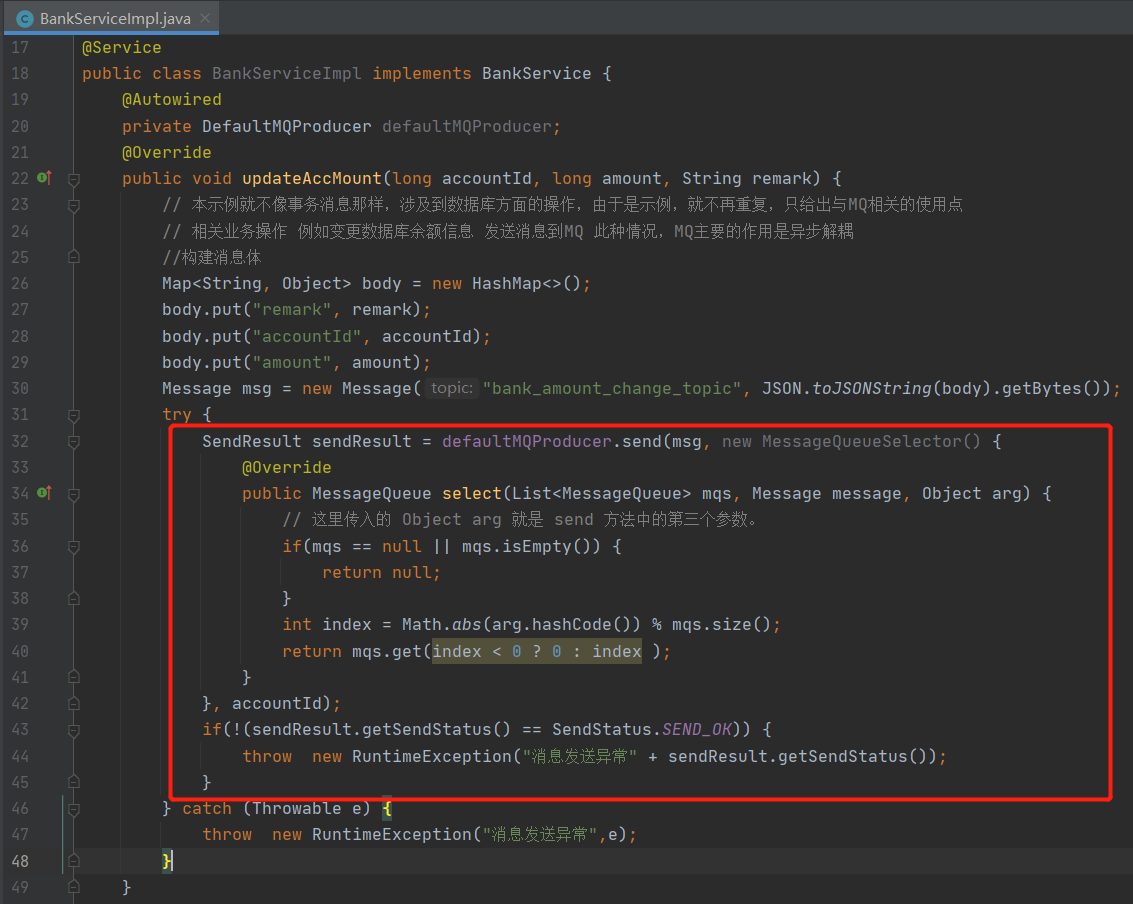1133x904 pixels.
Task: Close the BankServiceImpl.java tab
Action: [x=205, y=18]
